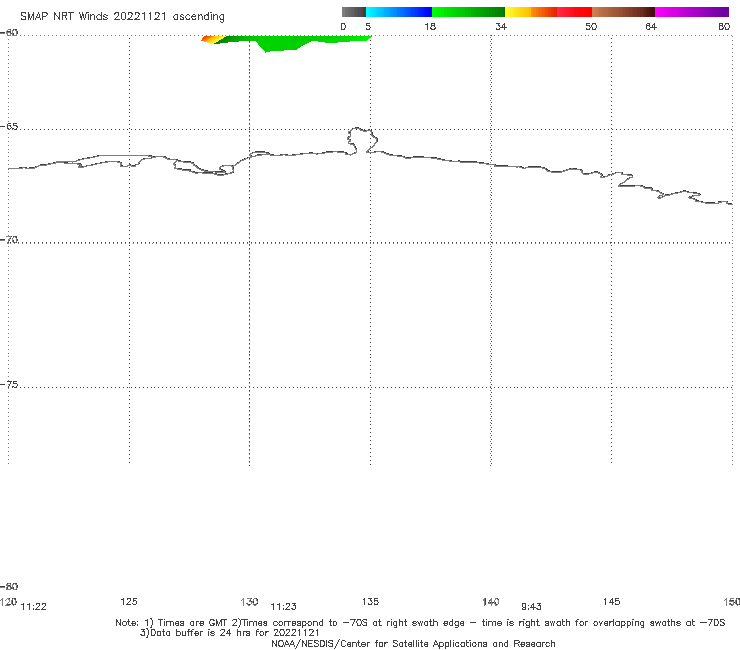Click the swath time '11:22'
The width and height of the screenshot is (740, 650).
coord(34,607)
